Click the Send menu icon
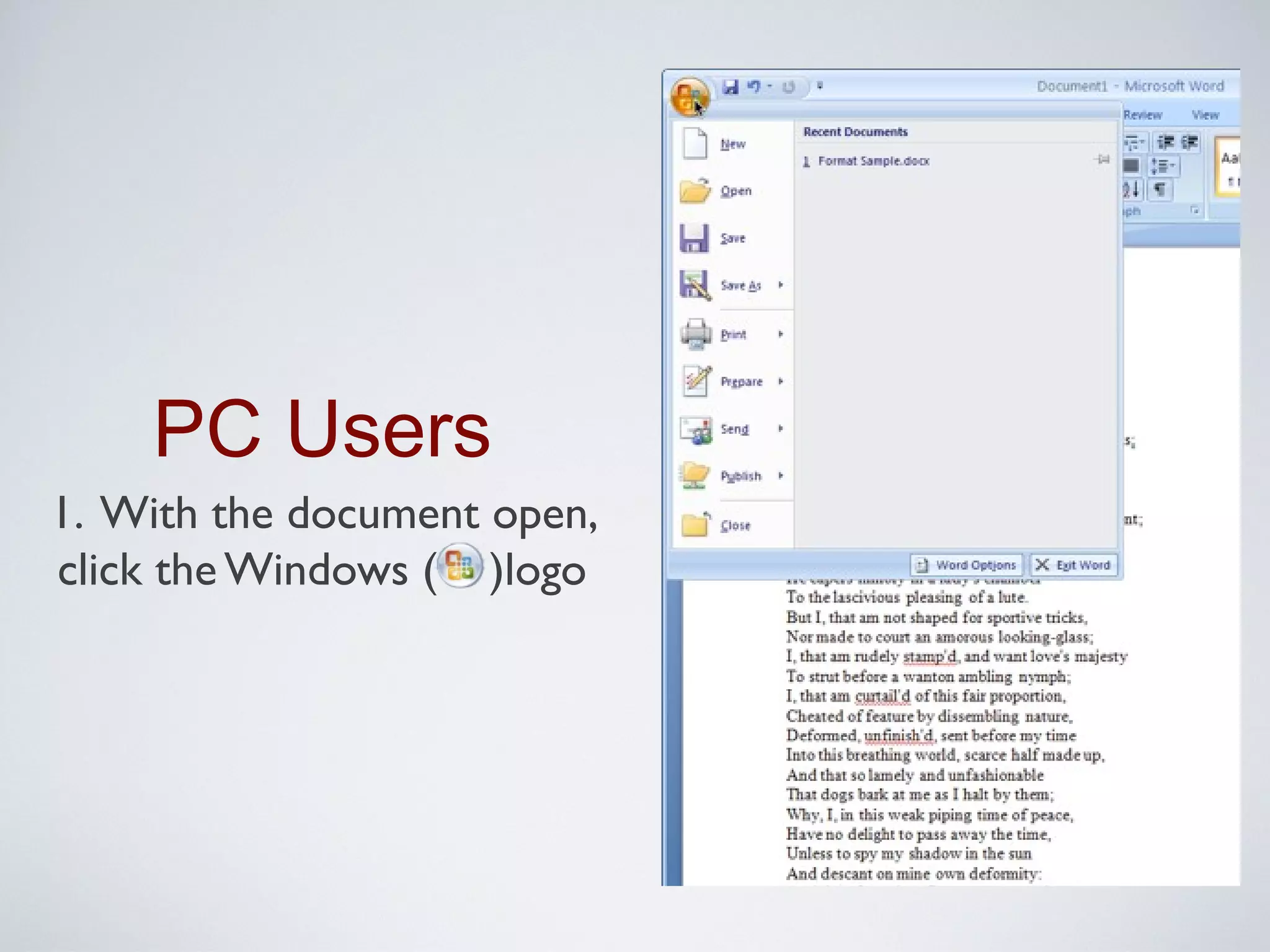1270x952 pixels. point(696,429)
